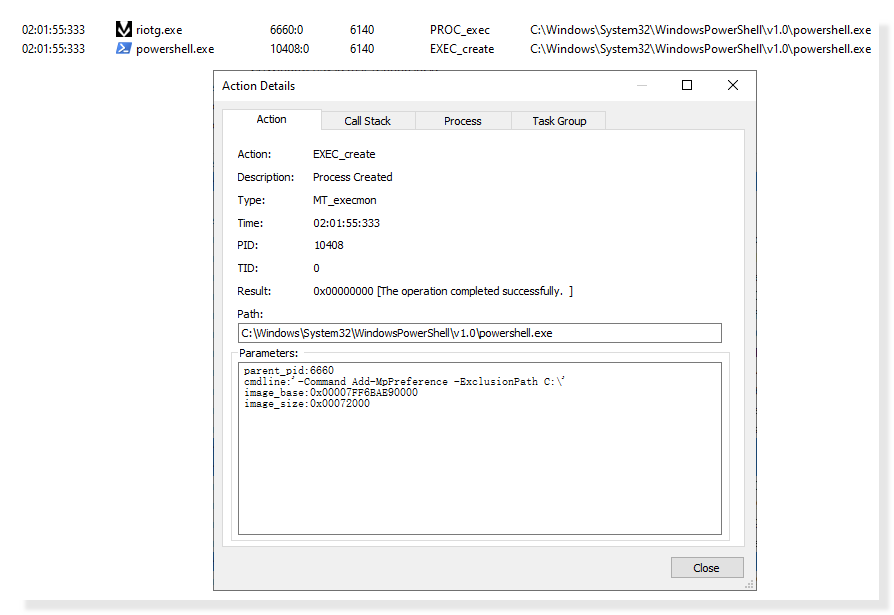Click the cmdline parameter line

404,381
